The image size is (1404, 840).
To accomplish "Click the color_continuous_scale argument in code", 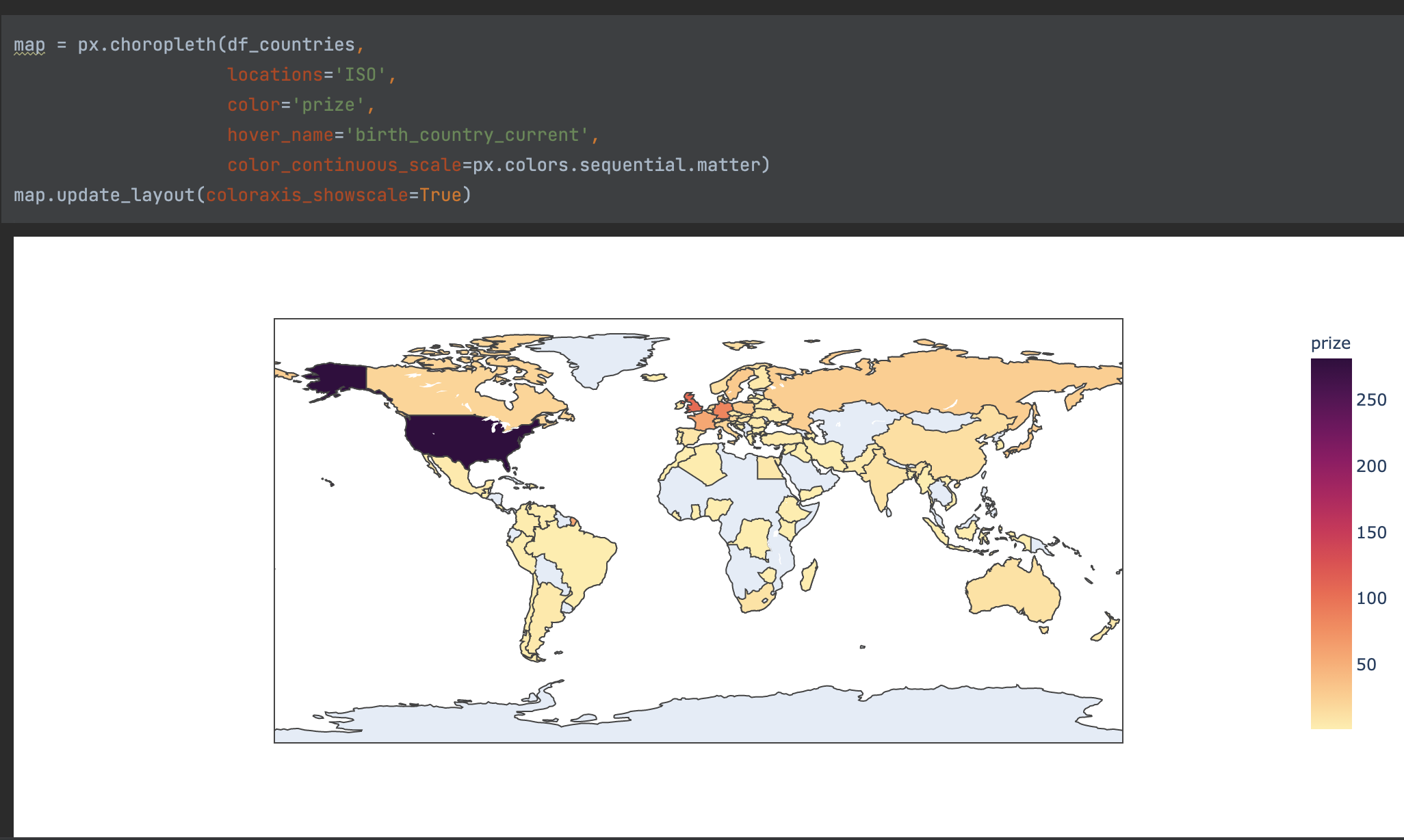I will click(344, 165).
